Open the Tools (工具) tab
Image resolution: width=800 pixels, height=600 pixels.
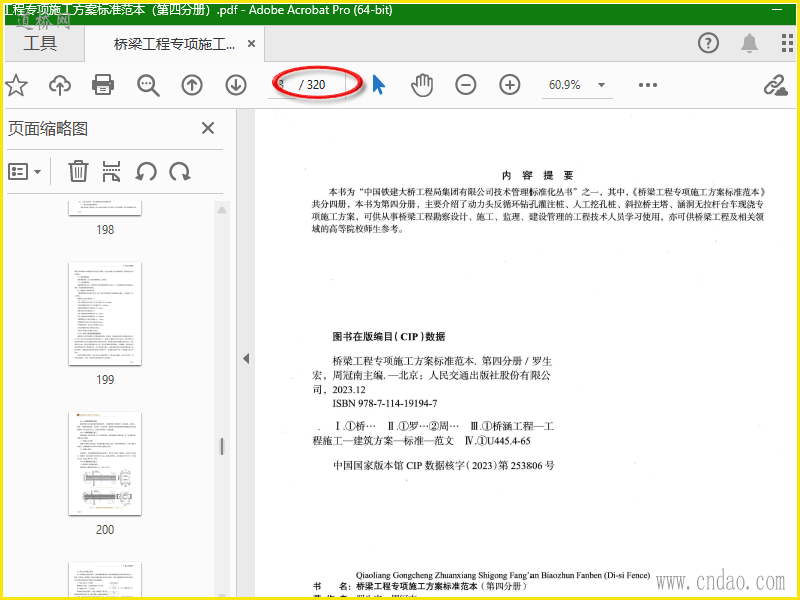(40, 43)
